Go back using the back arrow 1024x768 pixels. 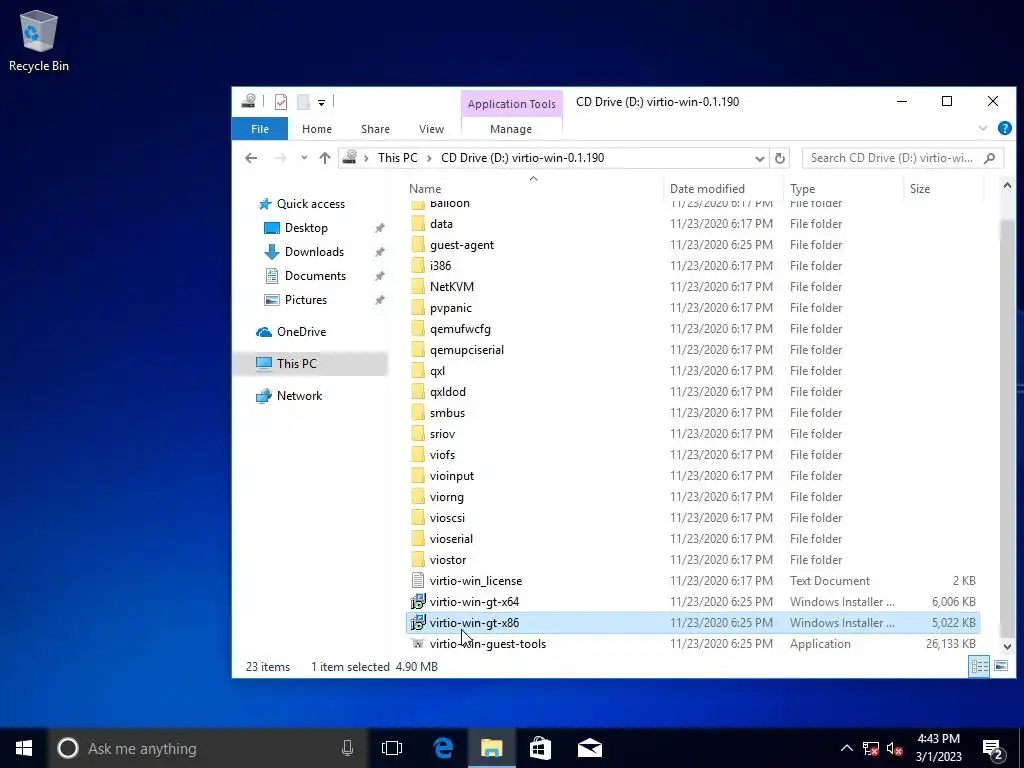[251, 157]
